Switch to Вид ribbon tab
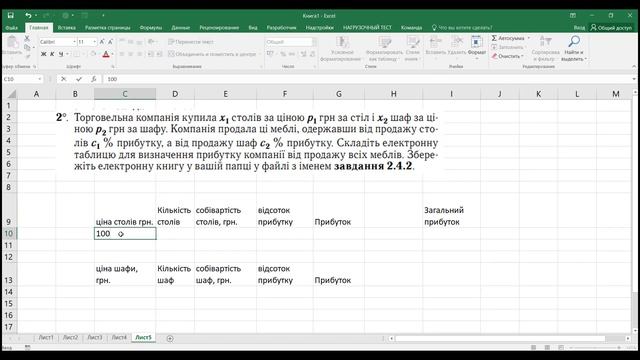Viewport: 640px width, 360px height. point(253,28)
